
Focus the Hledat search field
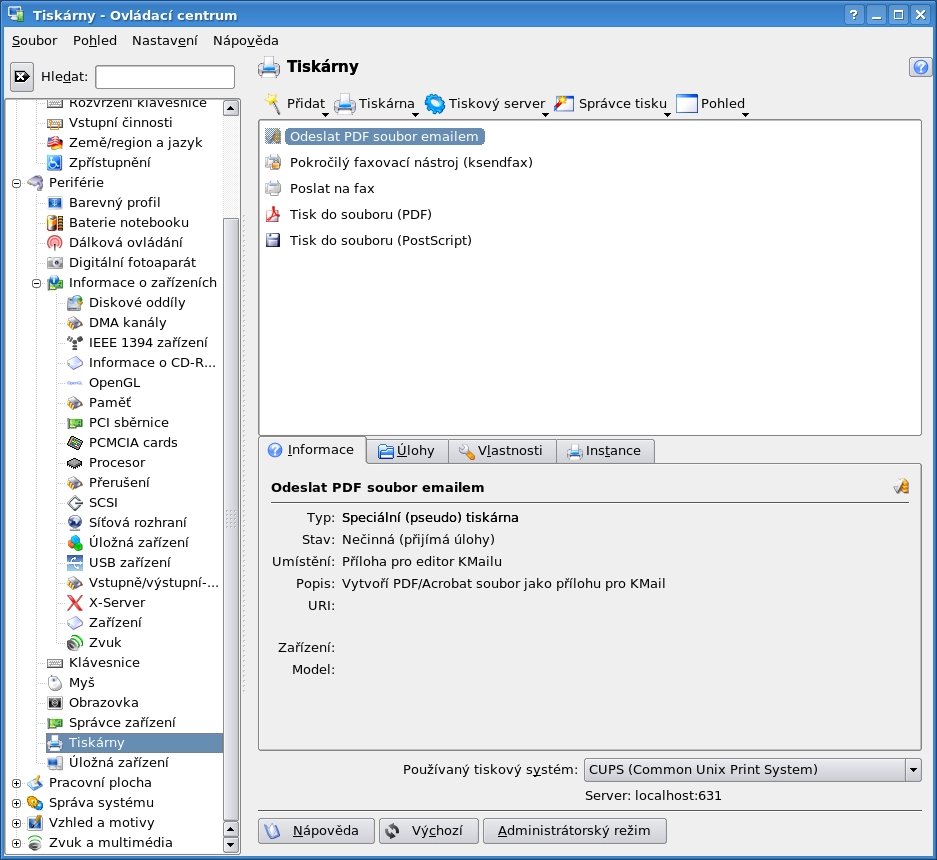pos(165,76)
